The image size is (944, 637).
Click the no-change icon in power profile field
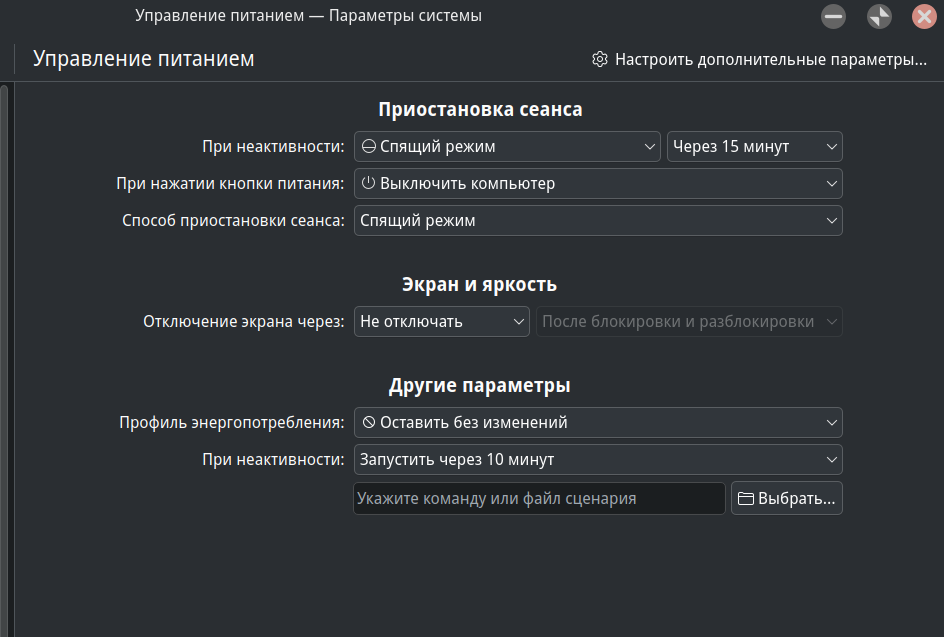[368, 422]
